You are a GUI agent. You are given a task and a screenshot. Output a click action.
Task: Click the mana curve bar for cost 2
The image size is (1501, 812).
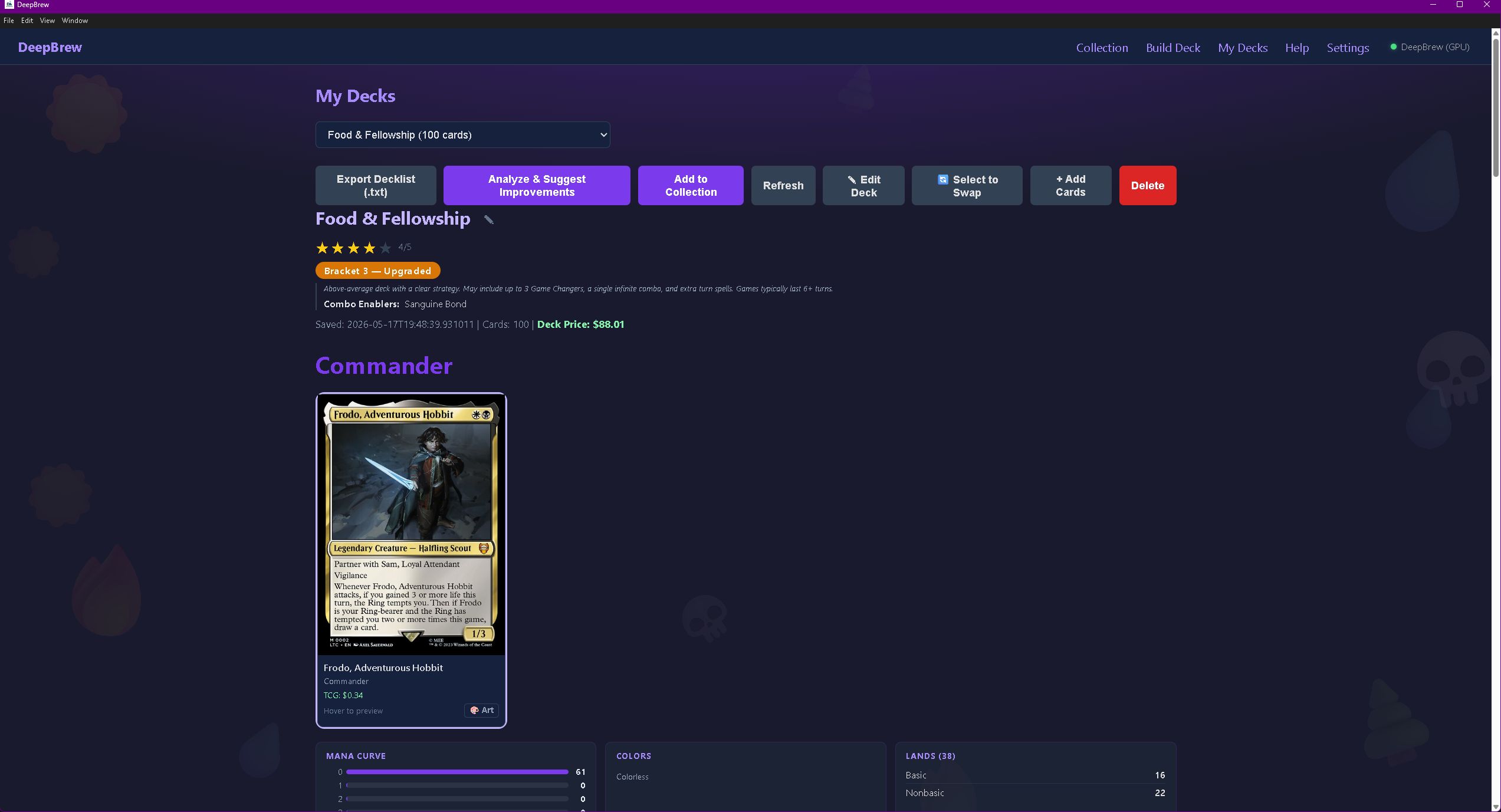(457, 799)
